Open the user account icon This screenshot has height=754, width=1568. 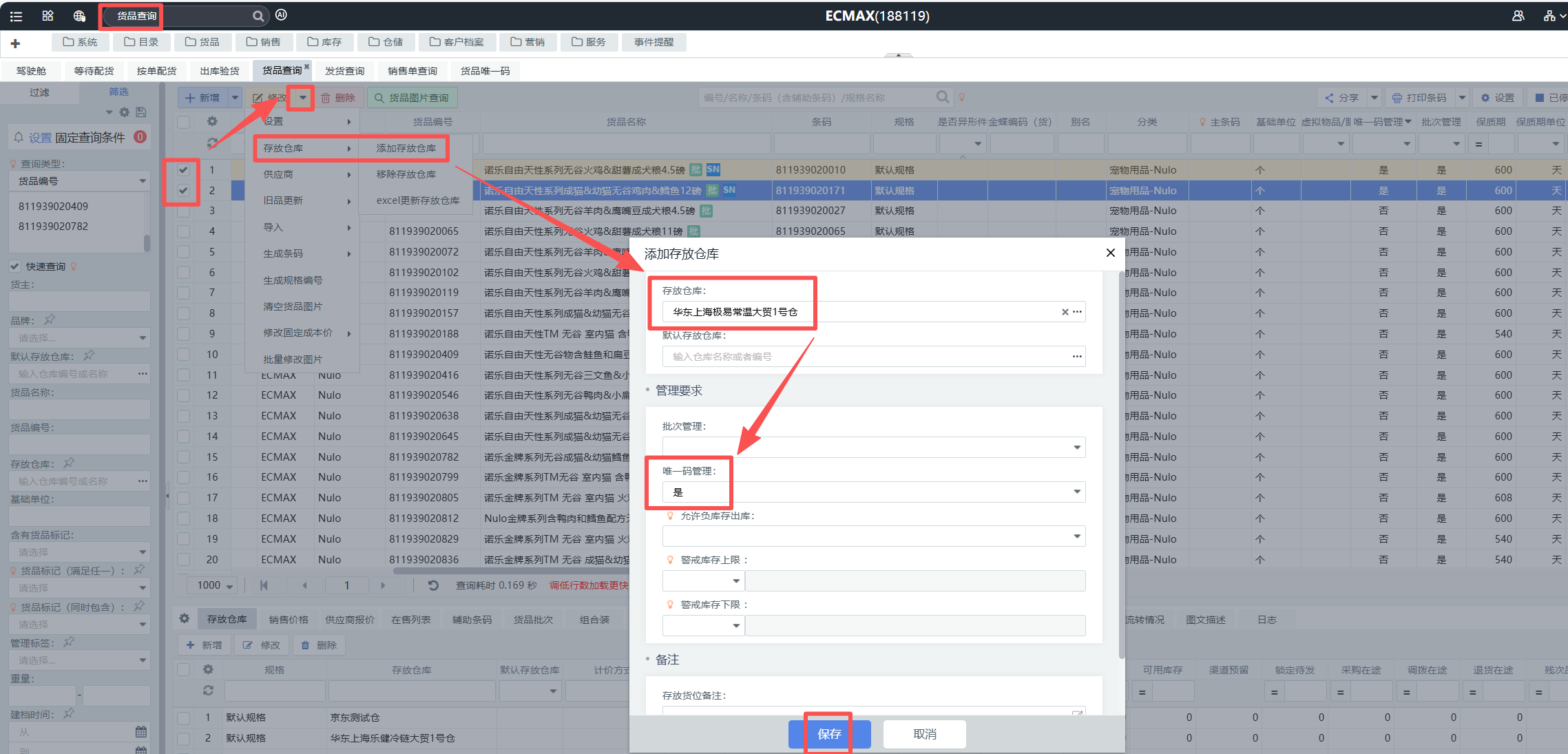(1518, 16)
